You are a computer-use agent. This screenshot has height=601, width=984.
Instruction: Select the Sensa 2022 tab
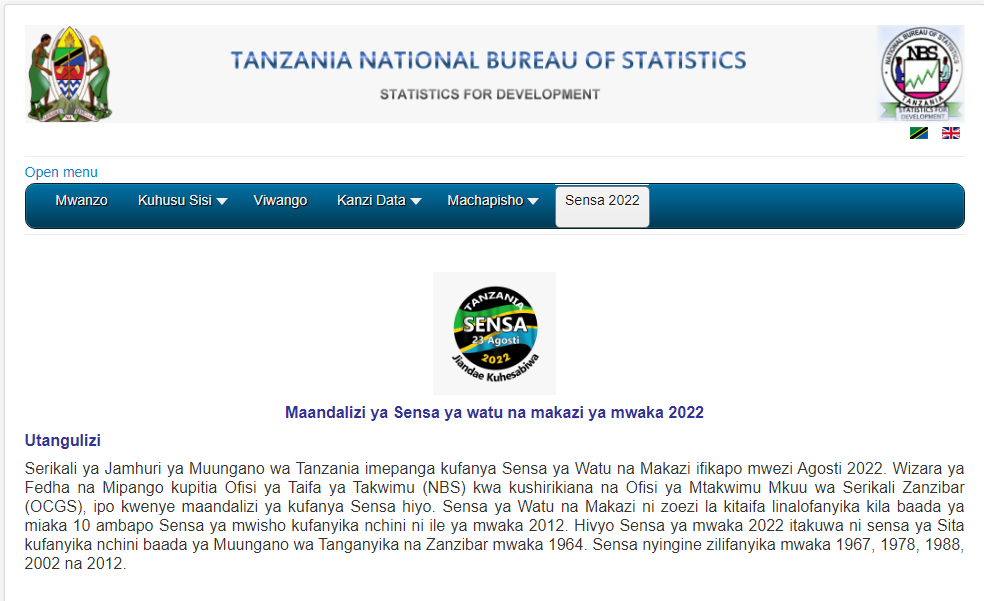click(x=602, y=206)
